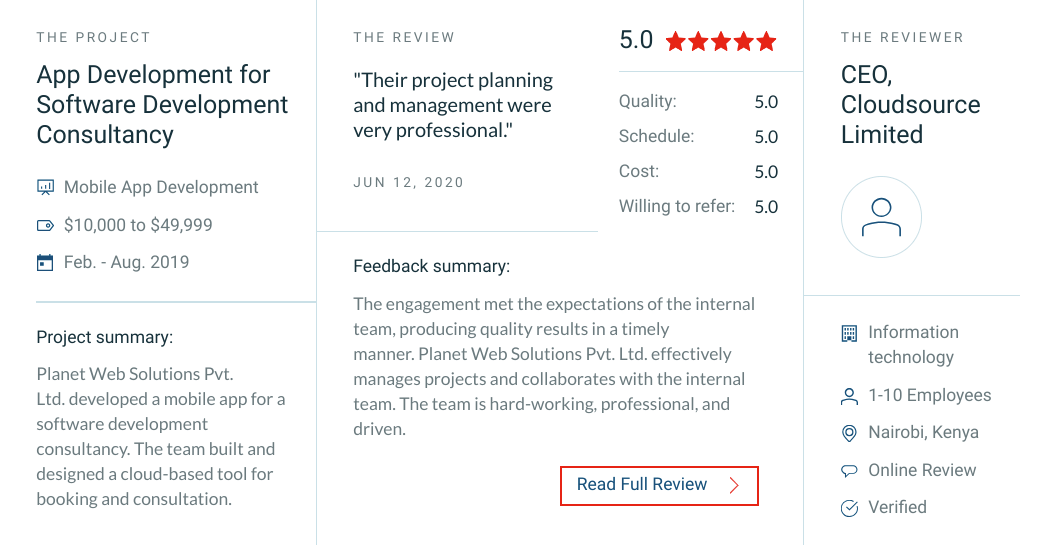Click the price tag budget icon
Image resolution: width=1055 pixels, height=545 pixels.
pyautogui.click(x=45, y=225)
